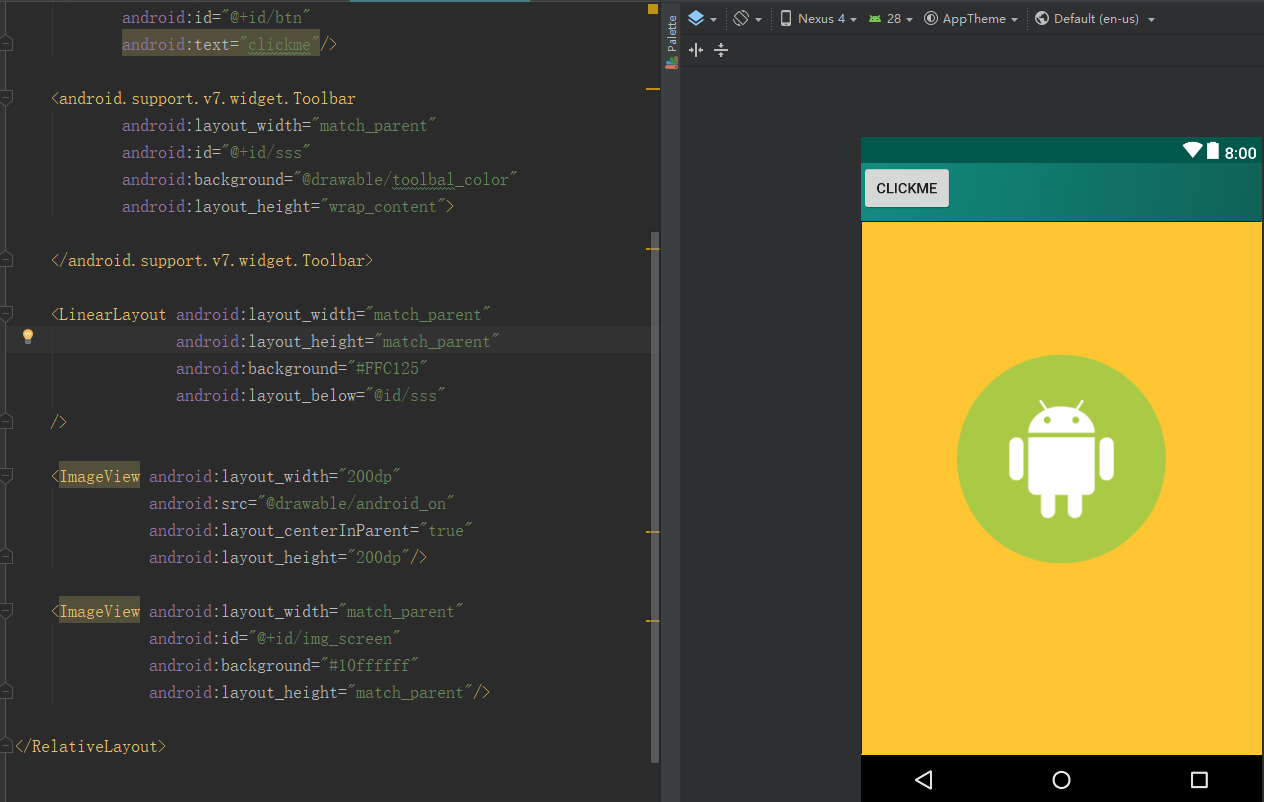Open the orientation for preview dropdown

click(747, 19)
